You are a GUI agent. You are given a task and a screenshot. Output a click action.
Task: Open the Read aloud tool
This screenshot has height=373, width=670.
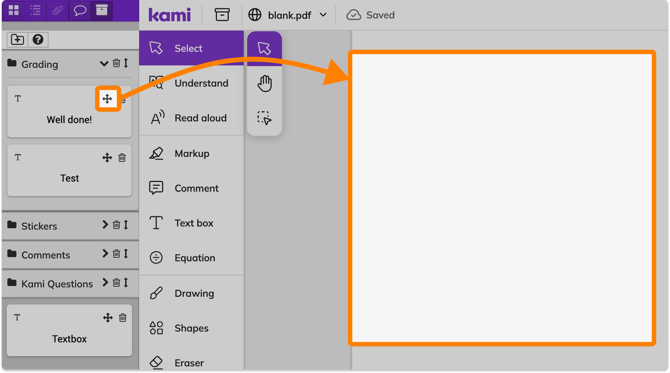[x=191, y=118]
